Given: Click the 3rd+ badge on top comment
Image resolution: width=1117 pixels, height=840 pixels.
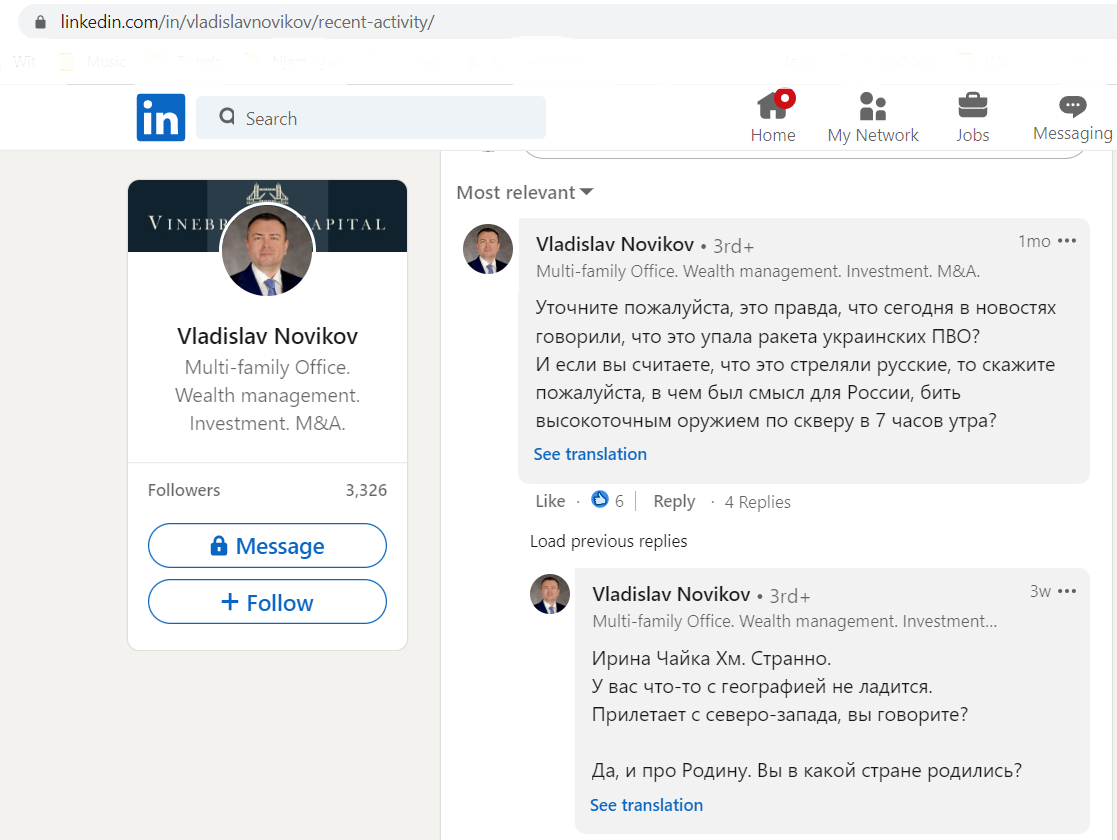Looking at the screenshot, I should [733, 247].
